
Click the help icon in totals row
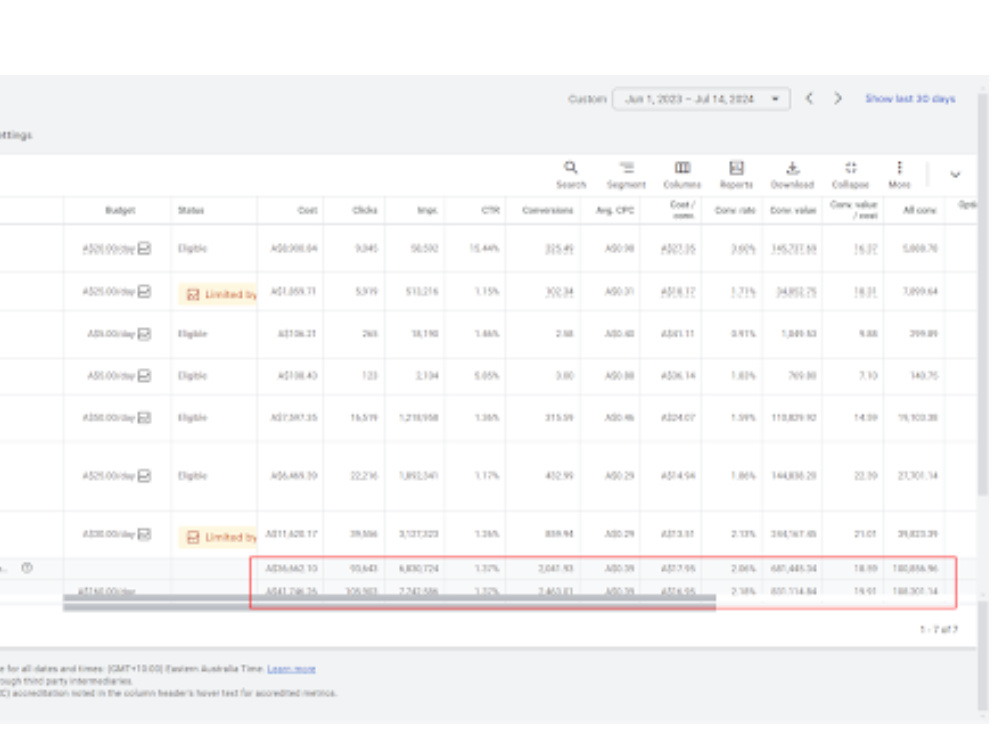(x=27, y=568)
